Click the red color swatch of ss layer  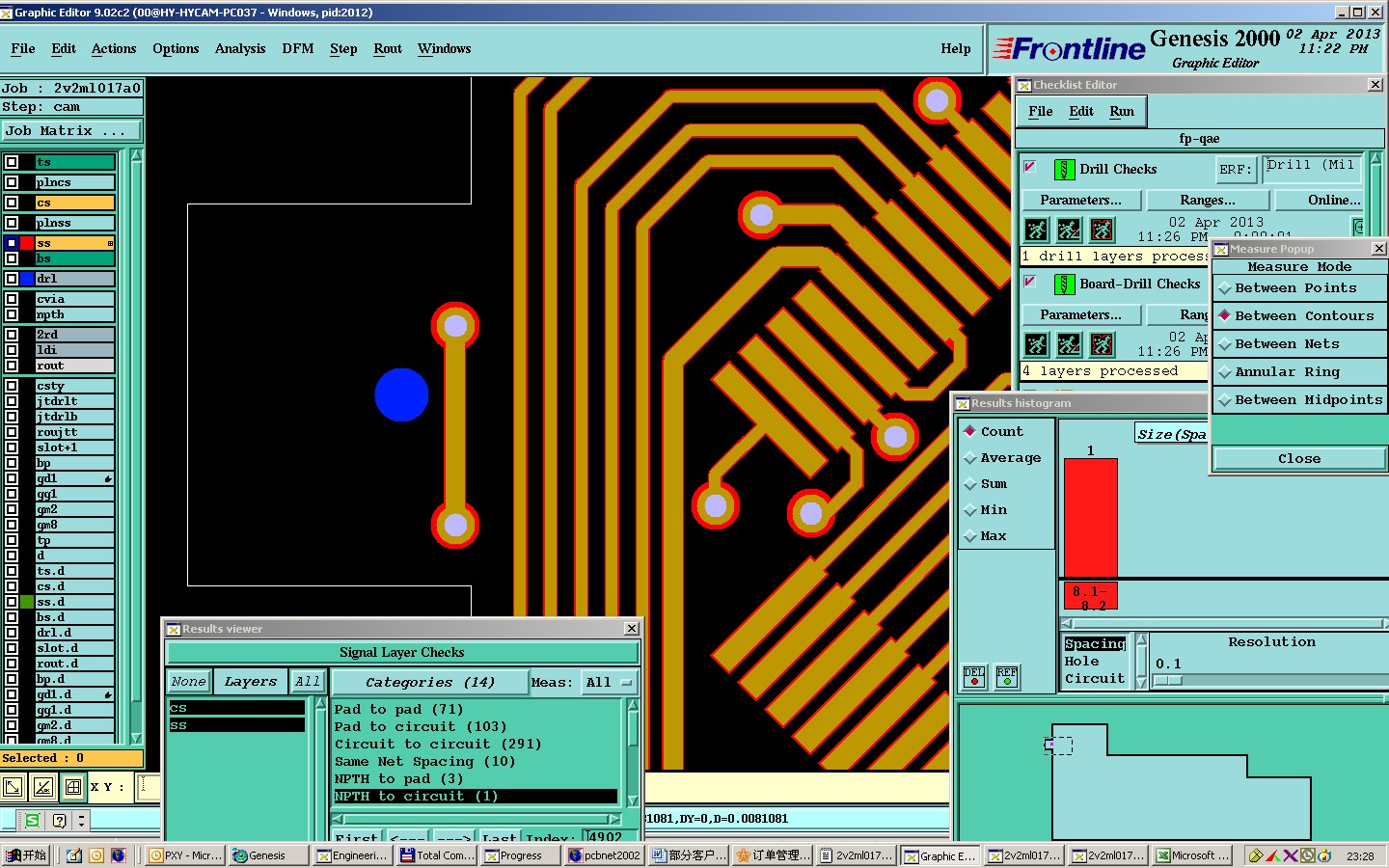pyautogui.click(x=27, y=243)
